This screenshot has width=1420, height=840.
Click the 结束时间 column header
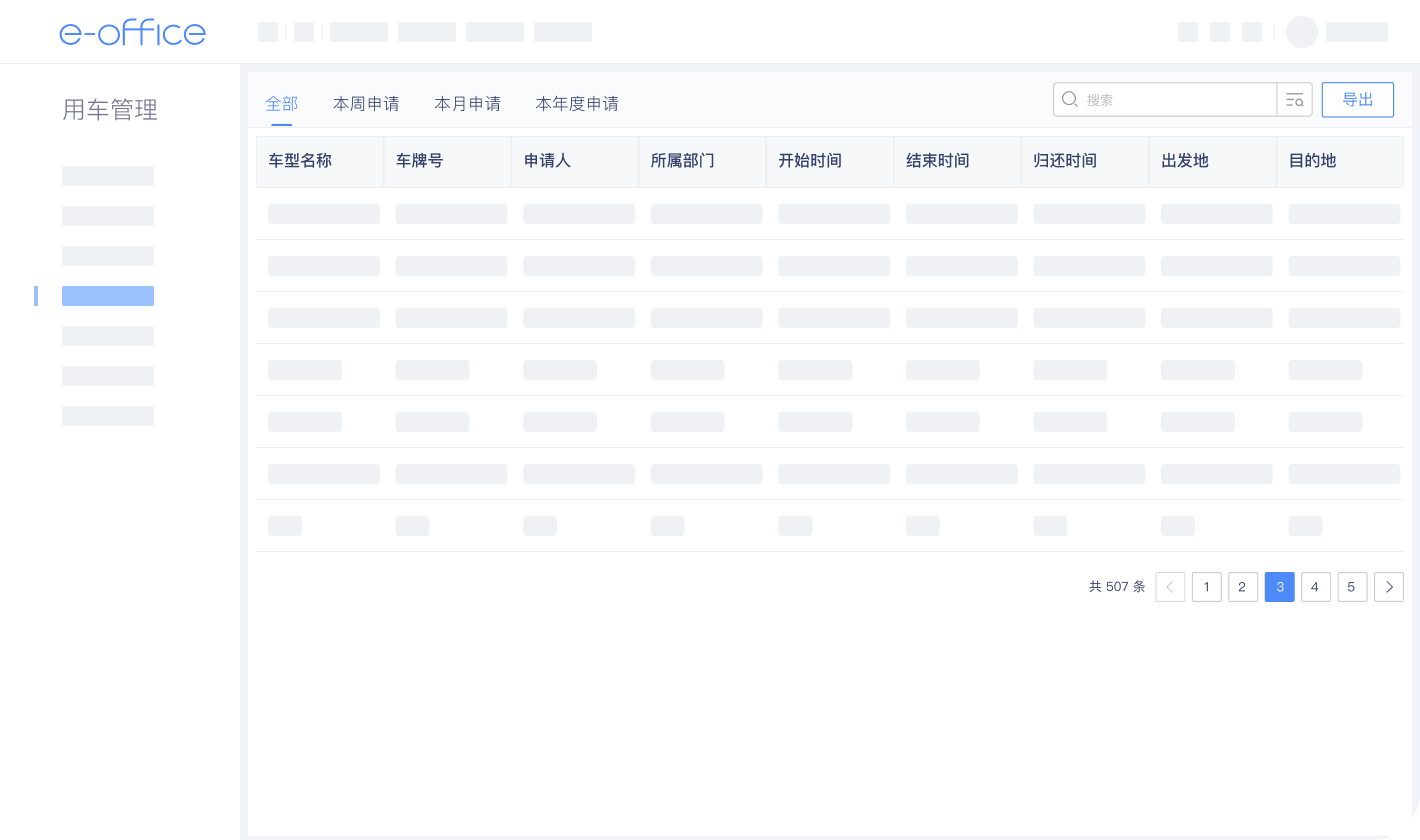pyautogui.click(x=957, y=161)
